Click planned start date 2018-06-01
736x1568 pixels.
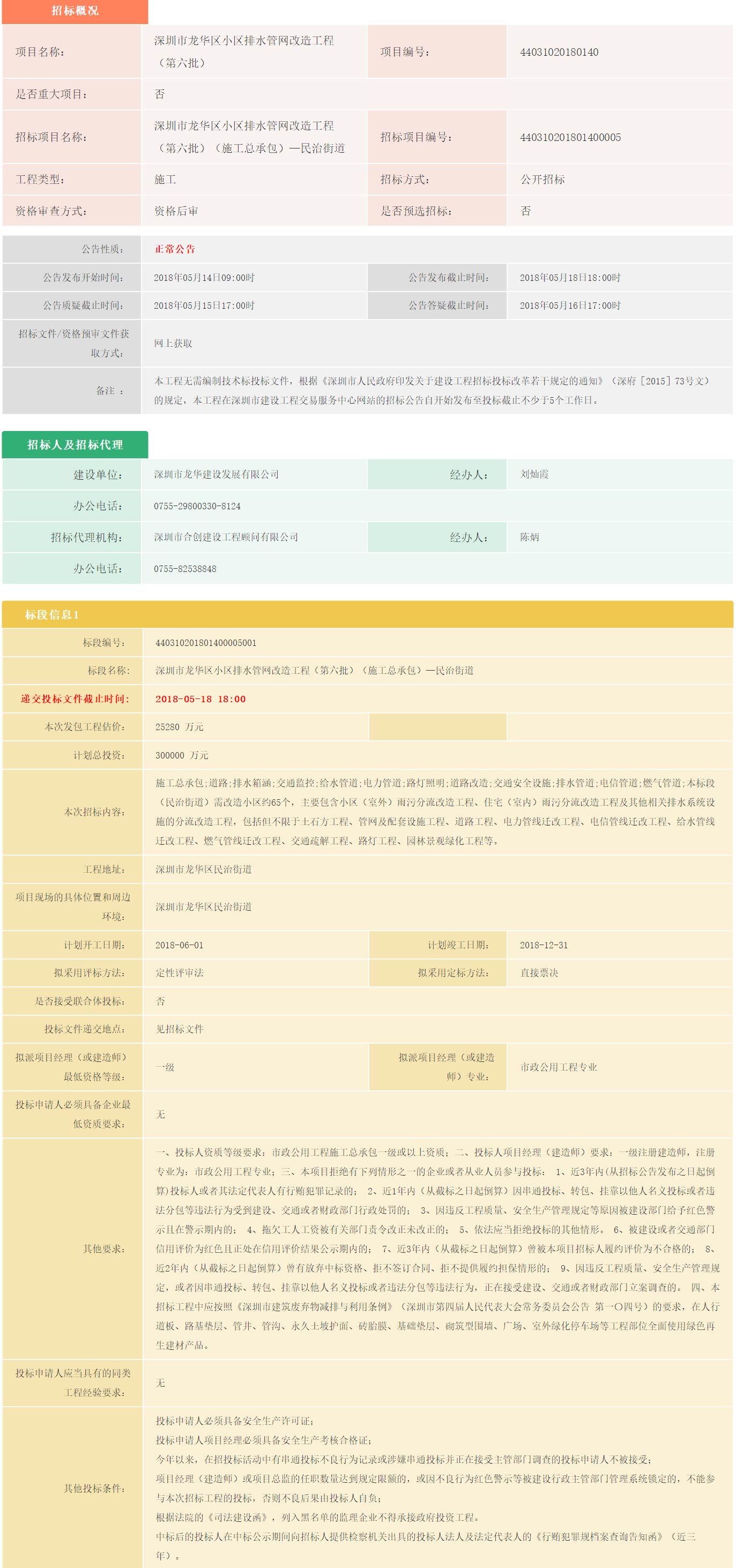(x=179, y=945)
